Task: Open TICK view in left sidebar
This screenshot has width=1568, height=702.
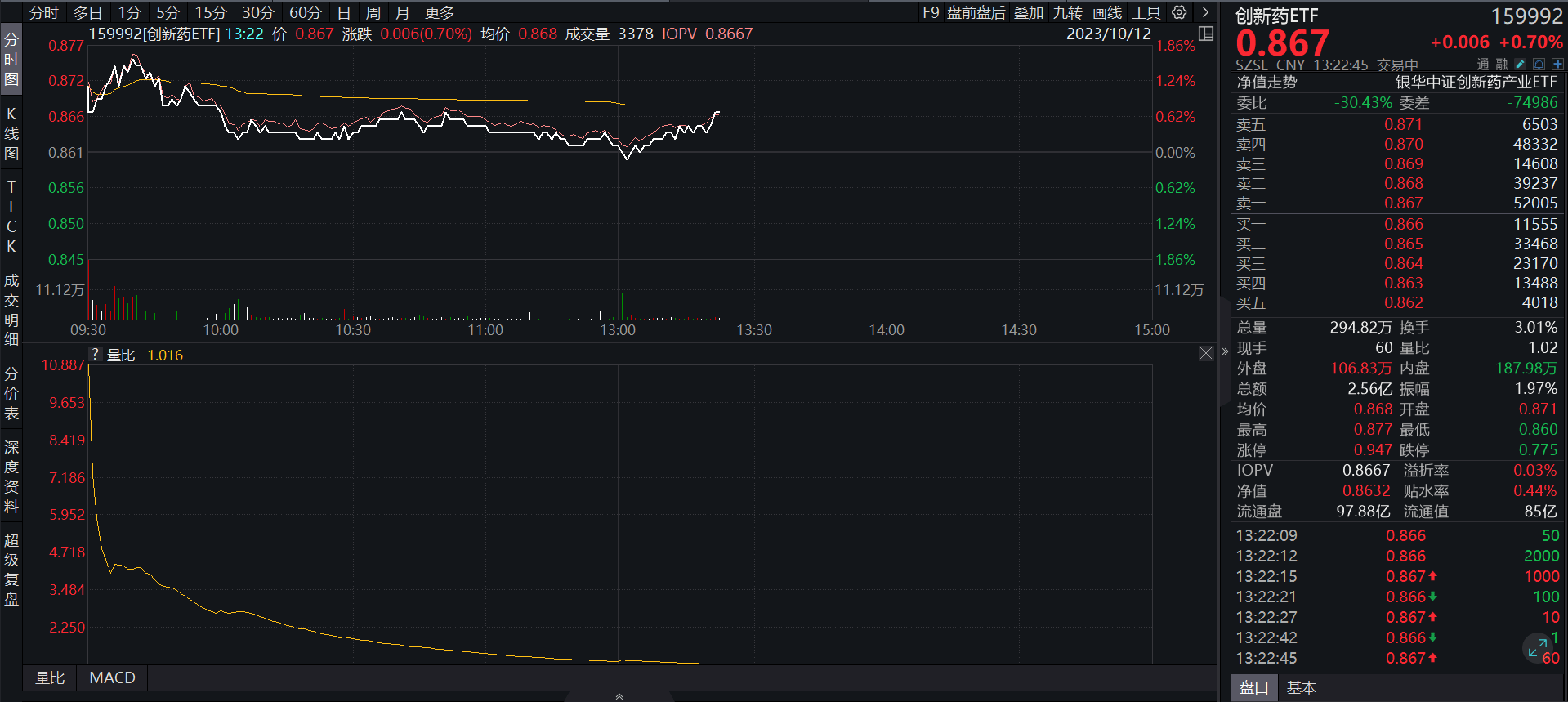Action: pos(11,217)
